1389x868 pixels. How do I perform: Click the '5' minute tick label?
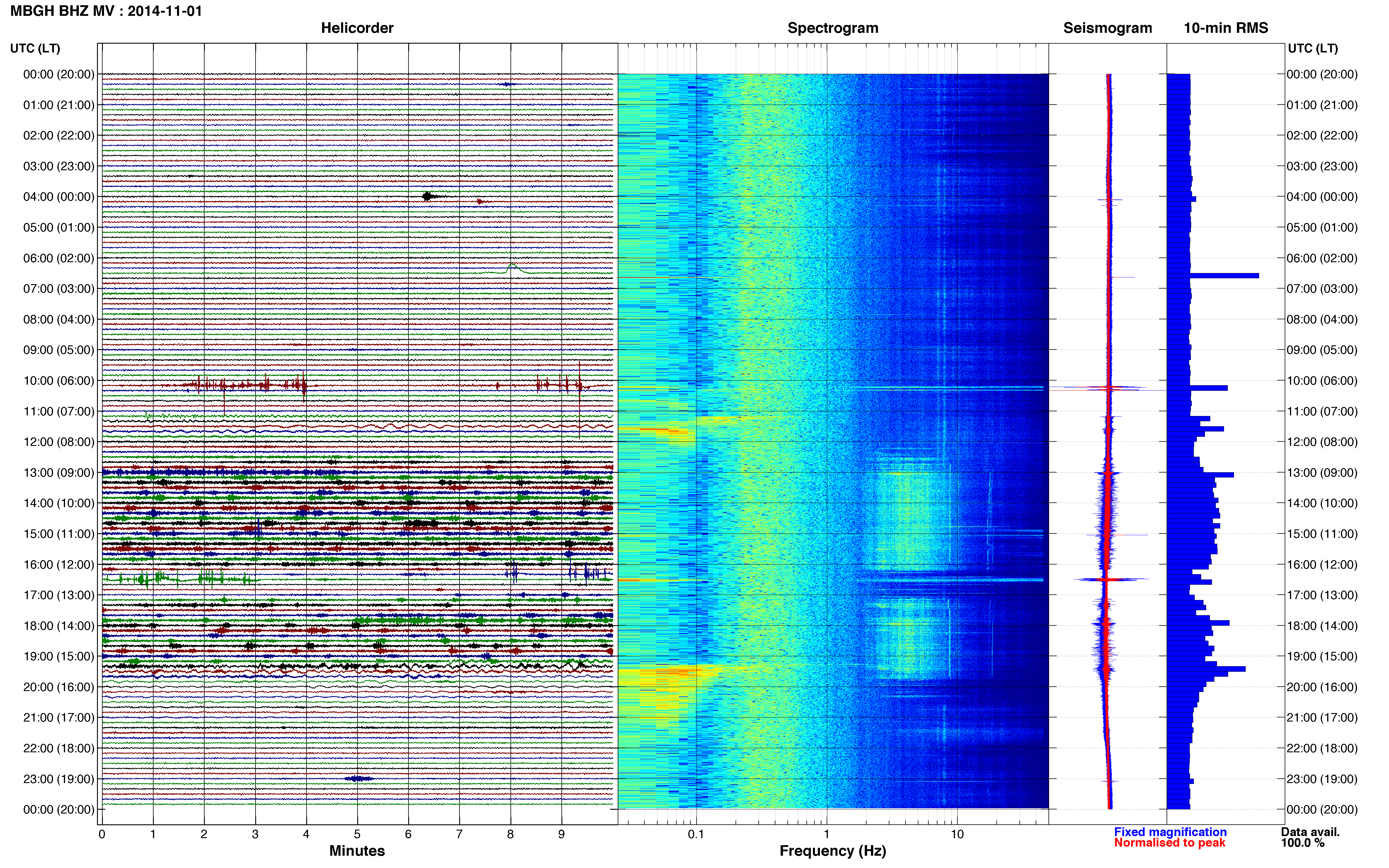357,834
